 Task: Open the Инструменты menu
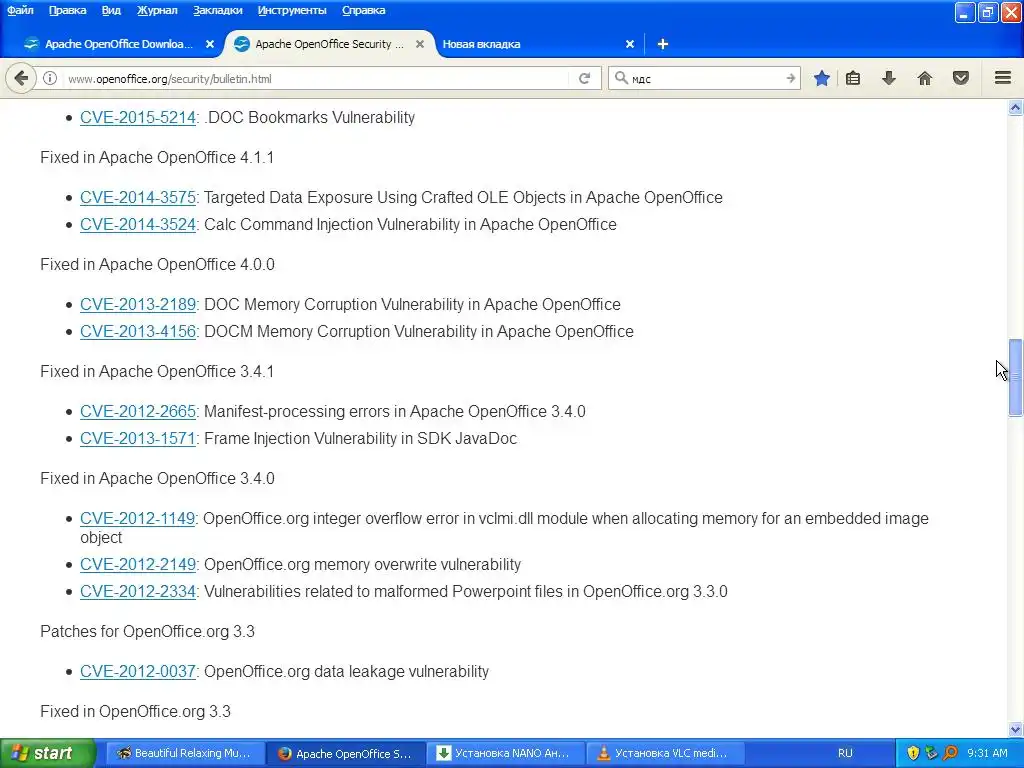[292, 10]
